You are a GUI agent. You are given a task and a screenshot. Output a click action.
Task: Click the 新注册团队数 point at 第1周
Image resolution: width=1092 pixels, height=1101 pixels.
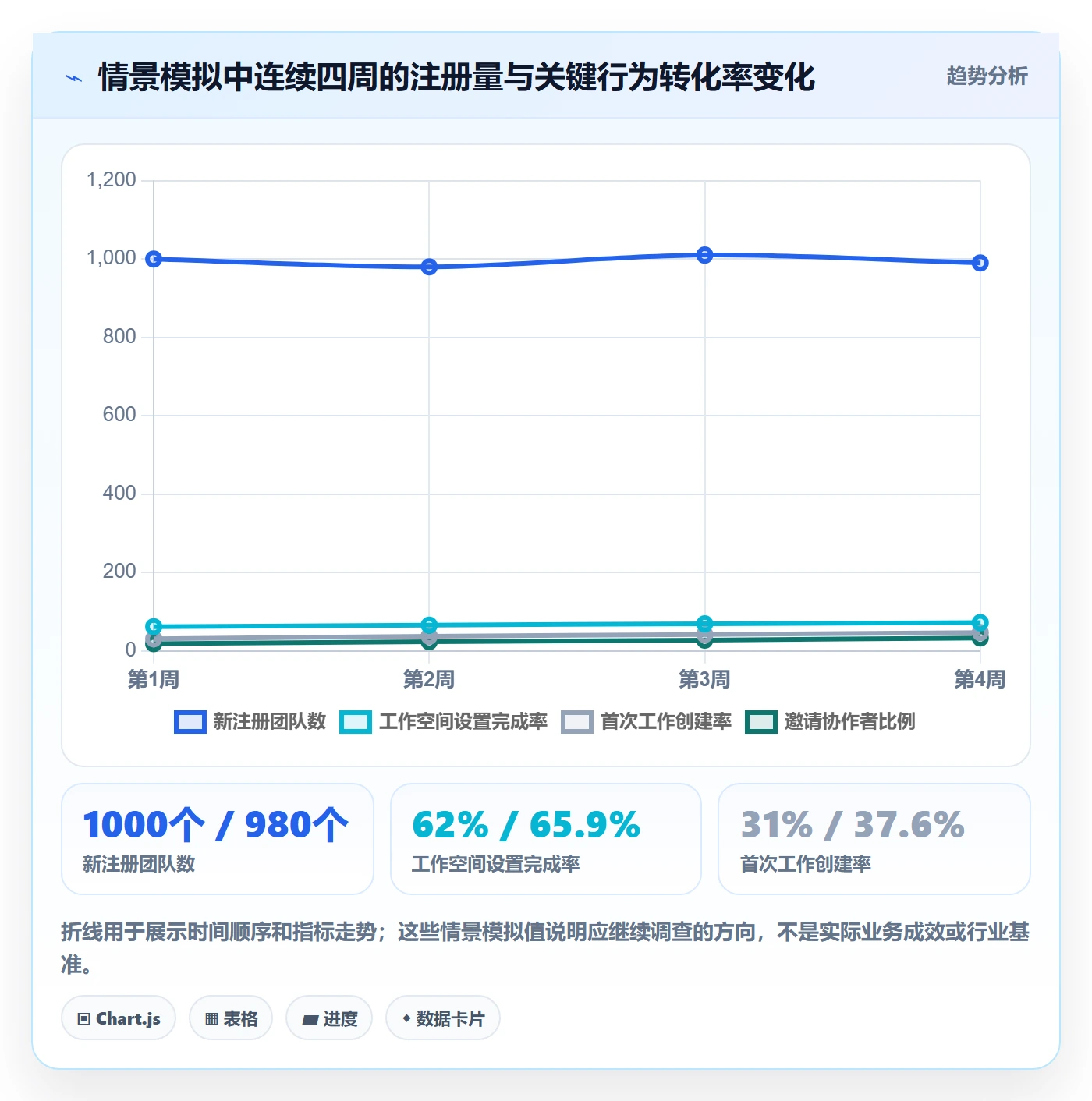pyautogui.click(x=154, y=259)
